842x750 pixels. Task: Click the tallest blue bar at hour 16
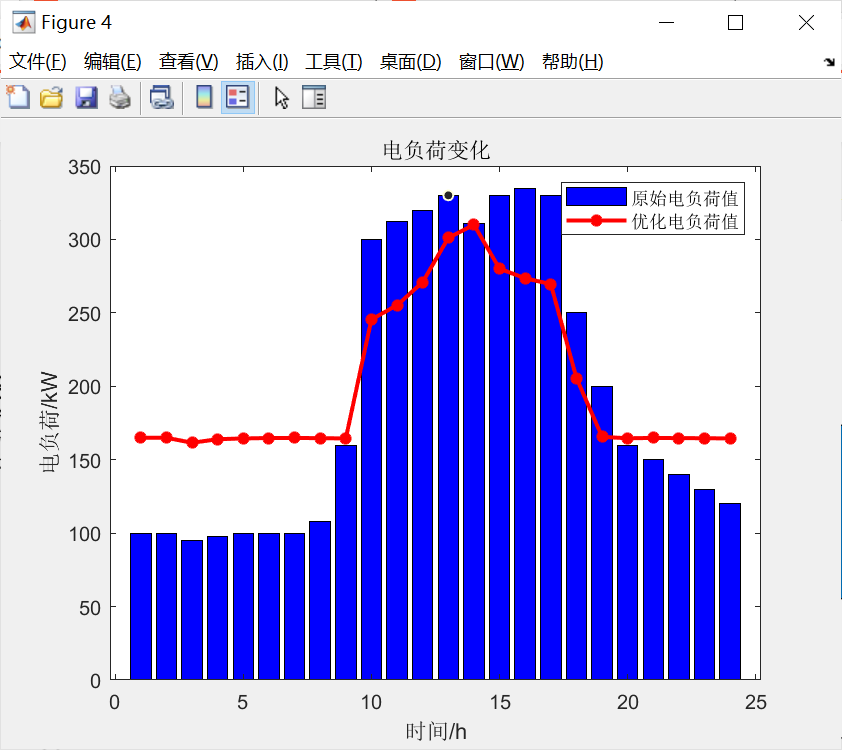pos(525,434)
